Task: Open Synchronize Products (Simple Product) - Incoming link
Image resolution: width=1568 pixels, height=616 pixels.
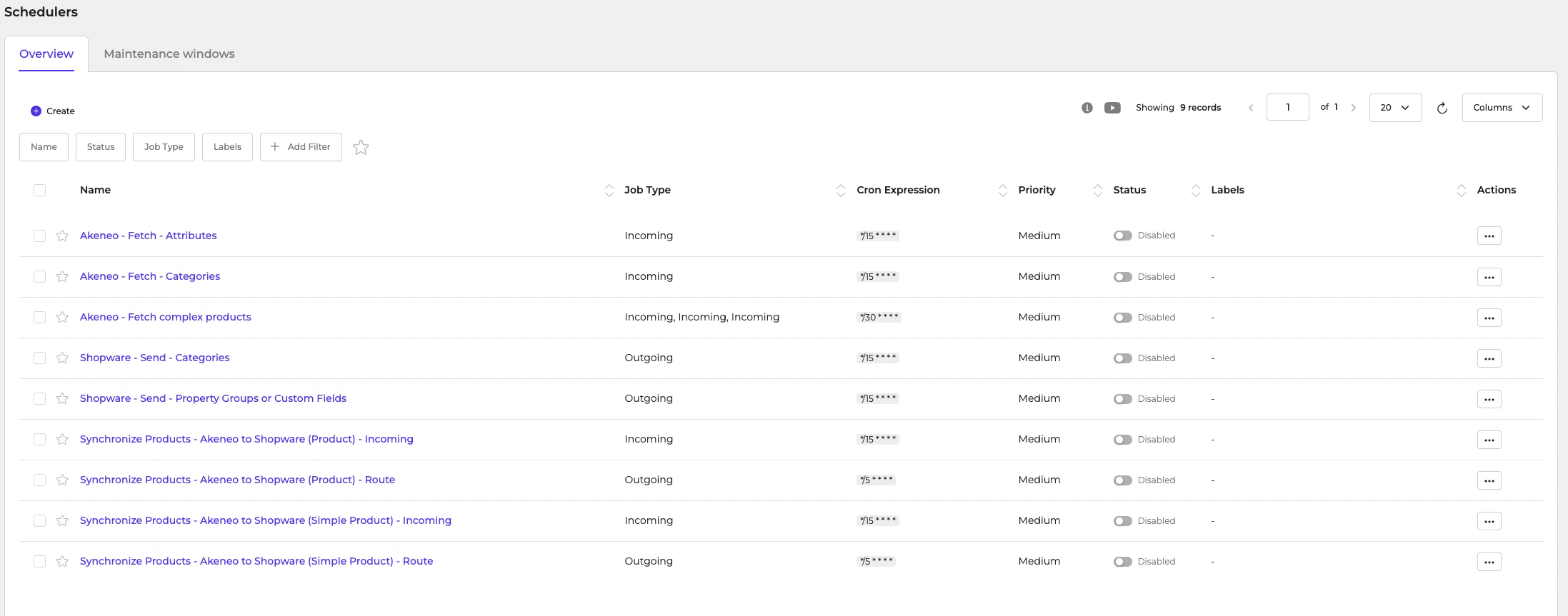Action: [266, 520]
